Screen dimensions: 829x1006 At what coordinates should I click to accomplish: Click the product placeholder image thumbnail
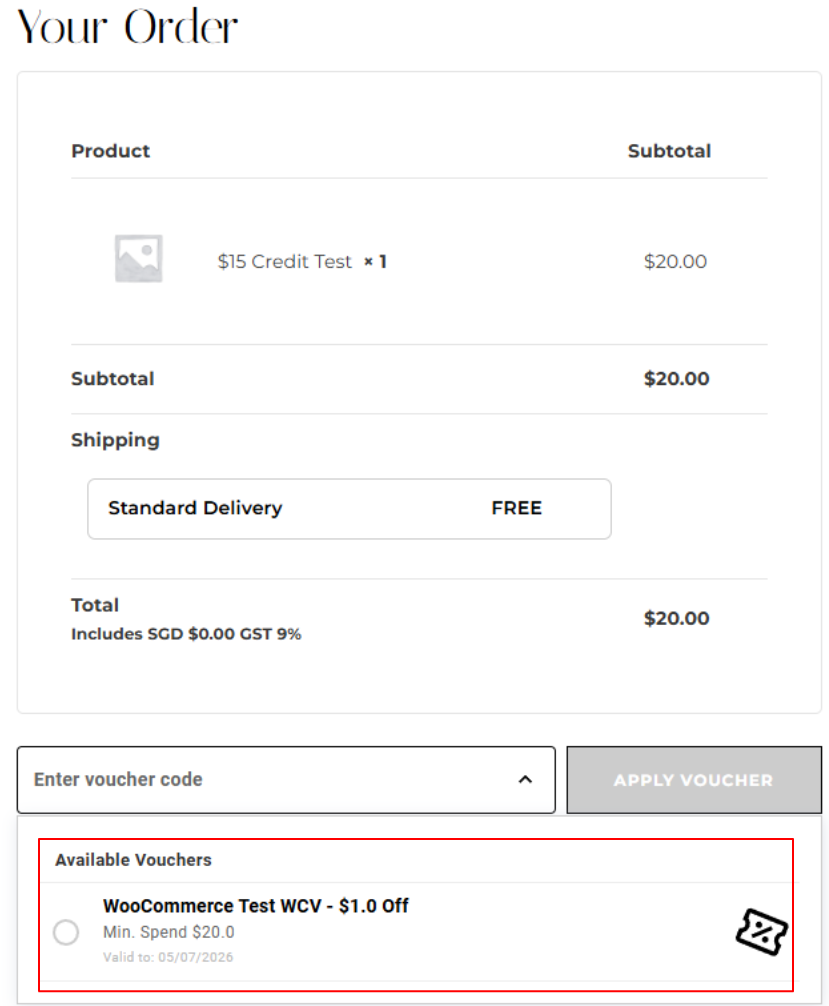(139, 259)
